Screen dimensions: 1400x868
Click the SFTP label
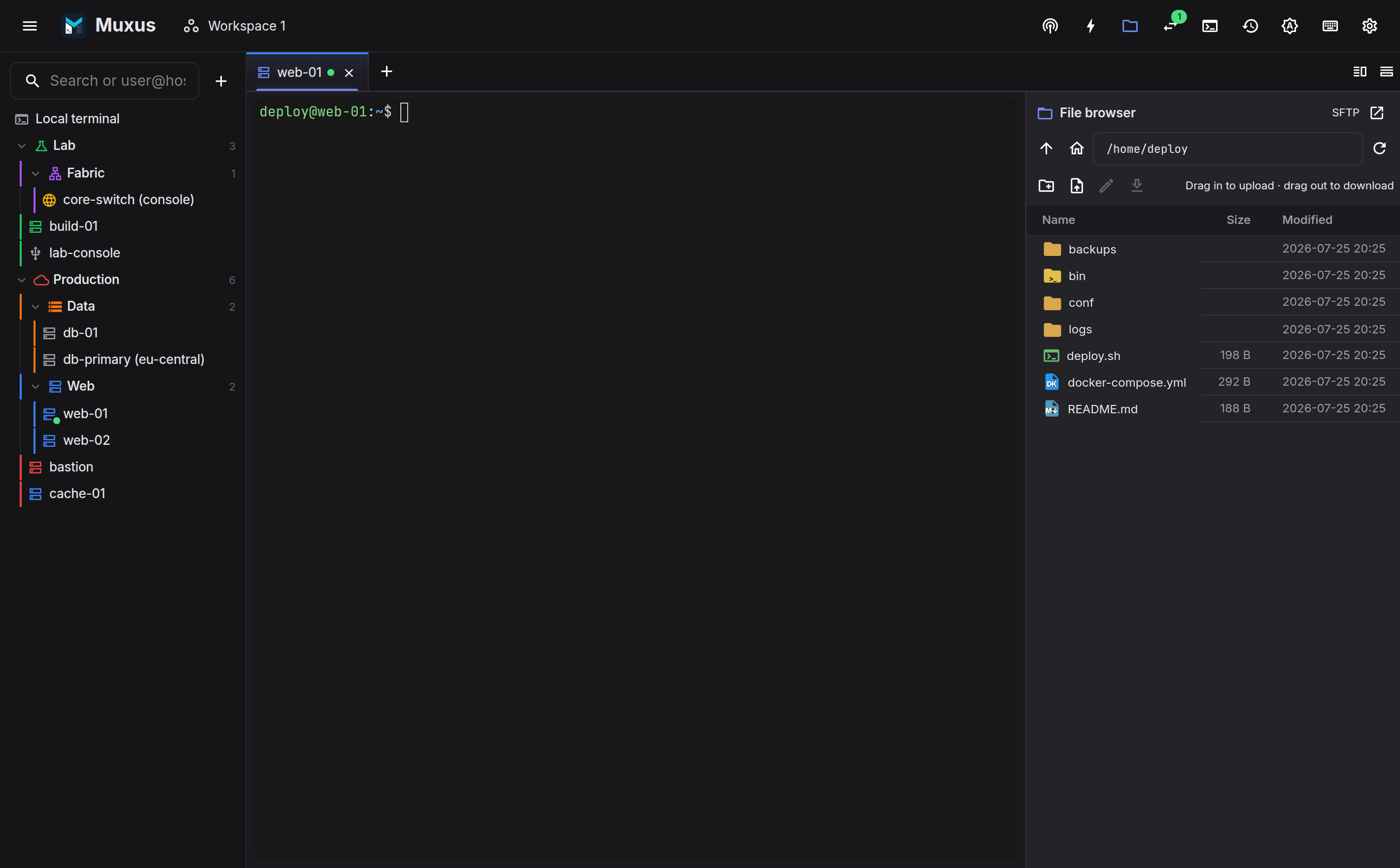point(1345,112)
